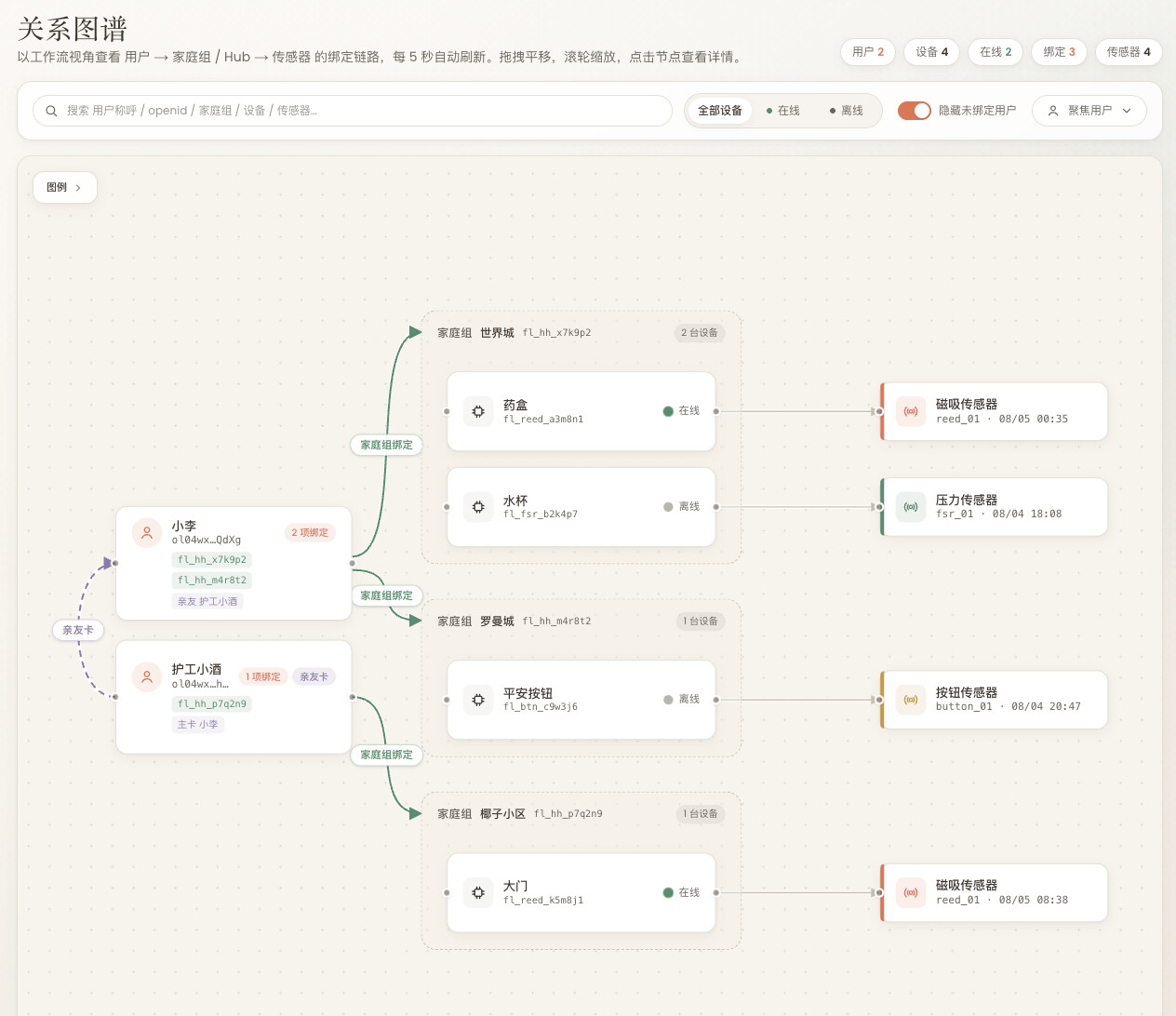
Task: Click the chip icon on 药盒 device
Action: (x=478, y=411)
